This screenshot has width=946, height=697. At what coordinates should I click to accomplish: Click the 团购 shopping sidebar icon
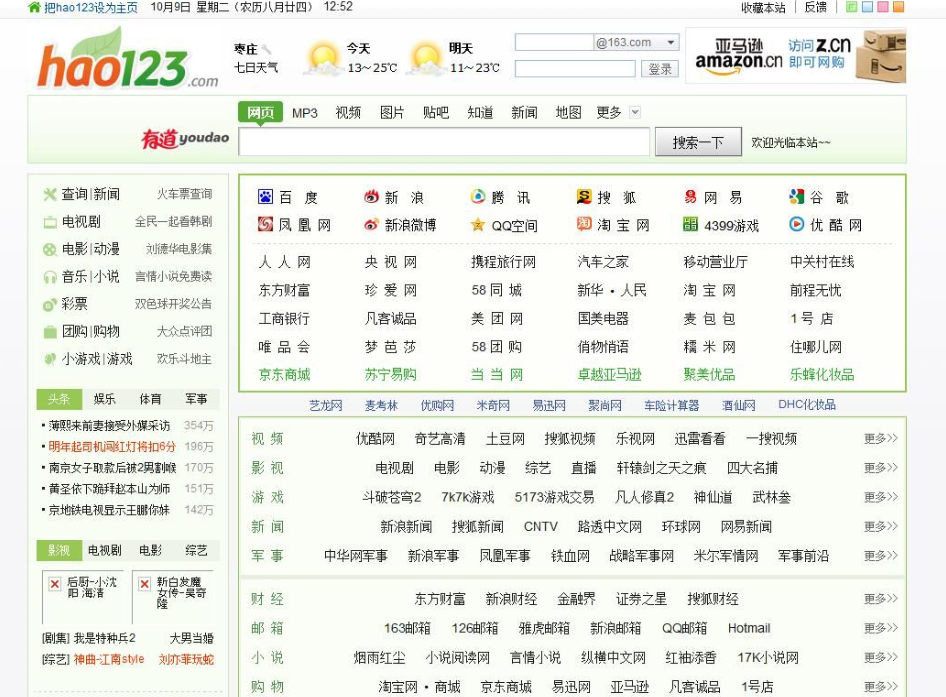[49, 332]
